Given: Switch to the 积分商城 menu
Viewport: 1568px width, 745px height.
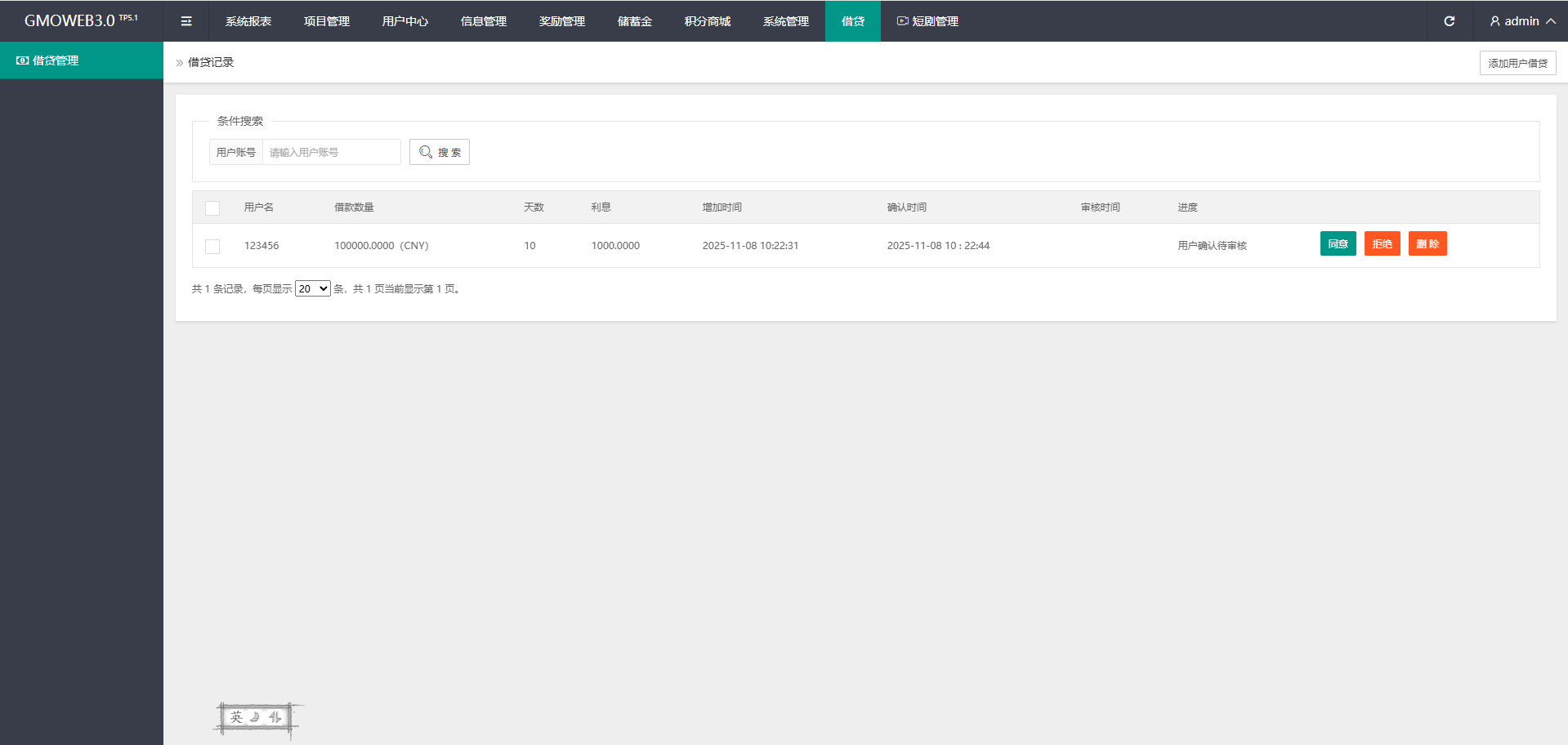Looking at the screenshot, I should 707,21.
